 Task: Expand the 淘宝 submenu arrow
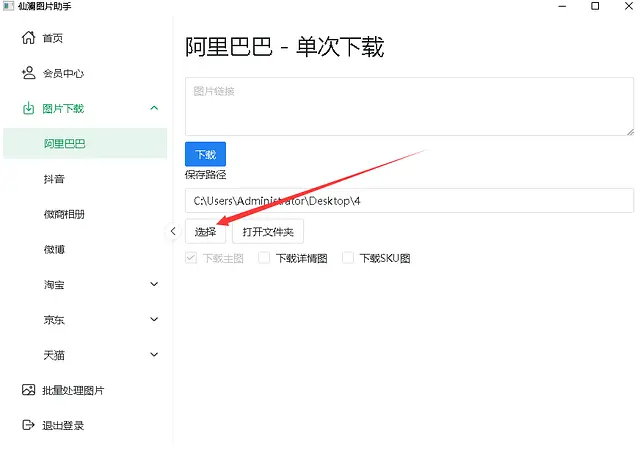154,284
